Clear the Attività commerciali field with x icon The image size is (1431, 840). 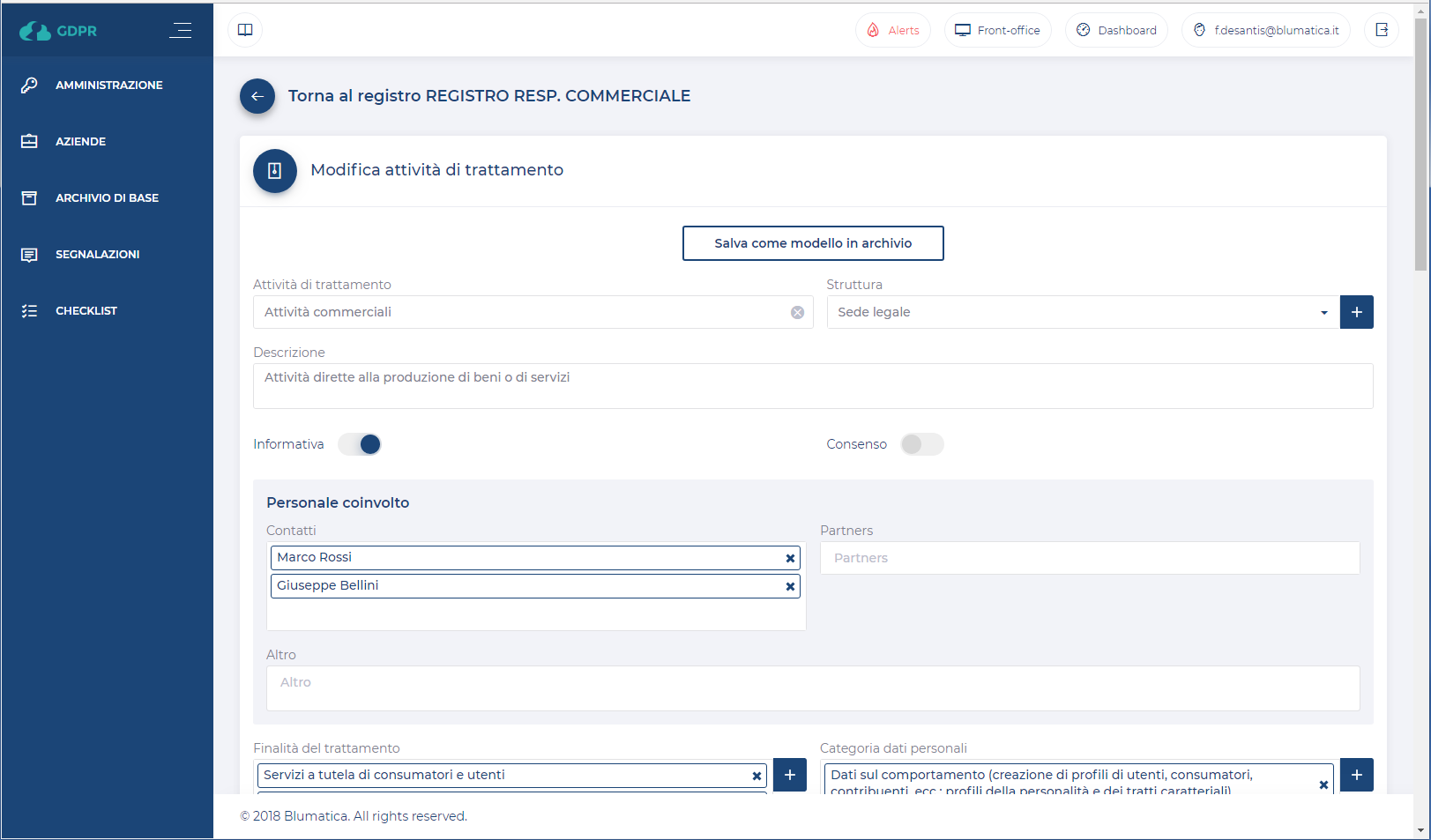(797, 312)
